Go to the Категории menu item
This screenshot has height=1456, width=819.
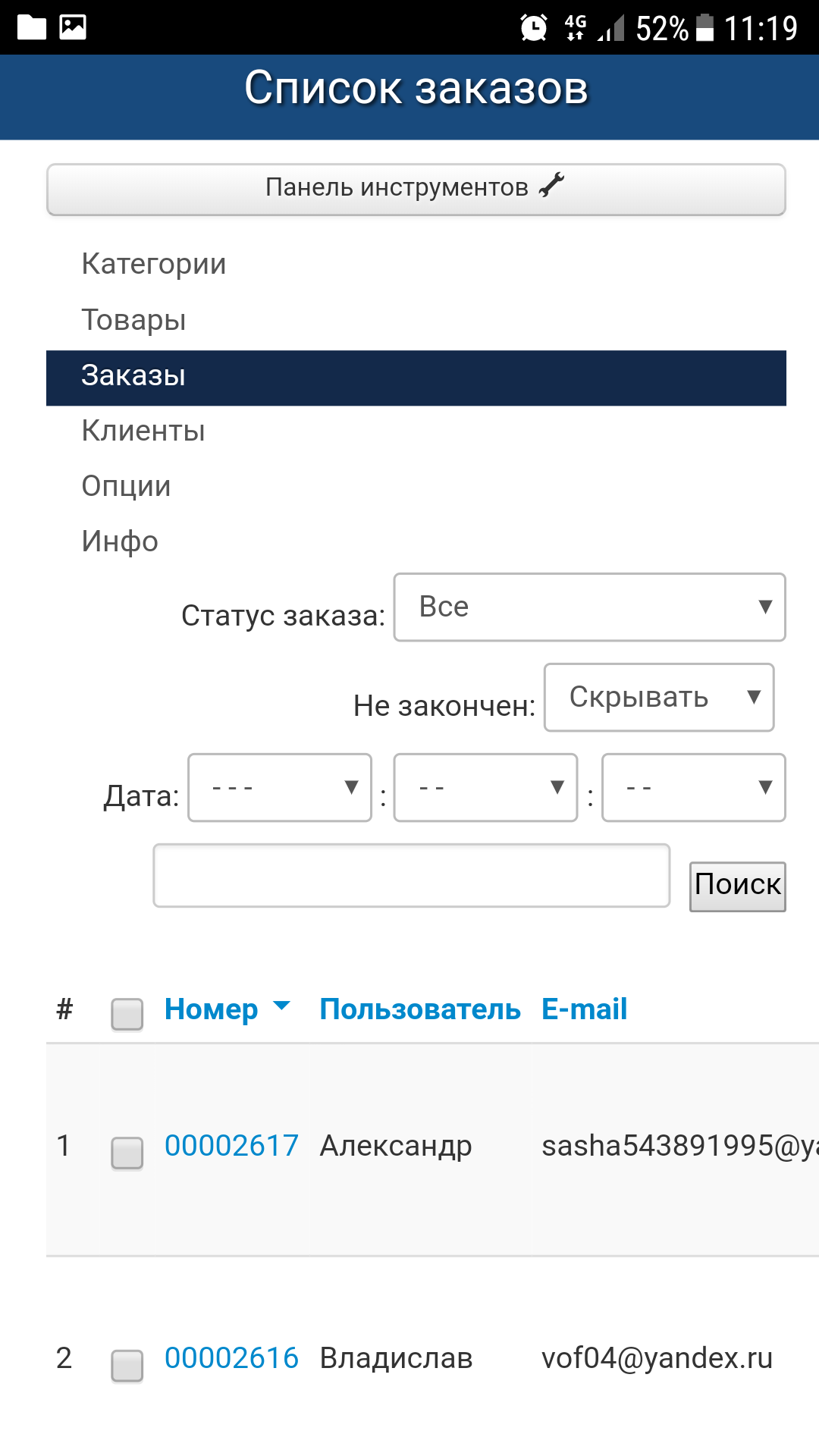pyautogui.click(x=154, y=265)
